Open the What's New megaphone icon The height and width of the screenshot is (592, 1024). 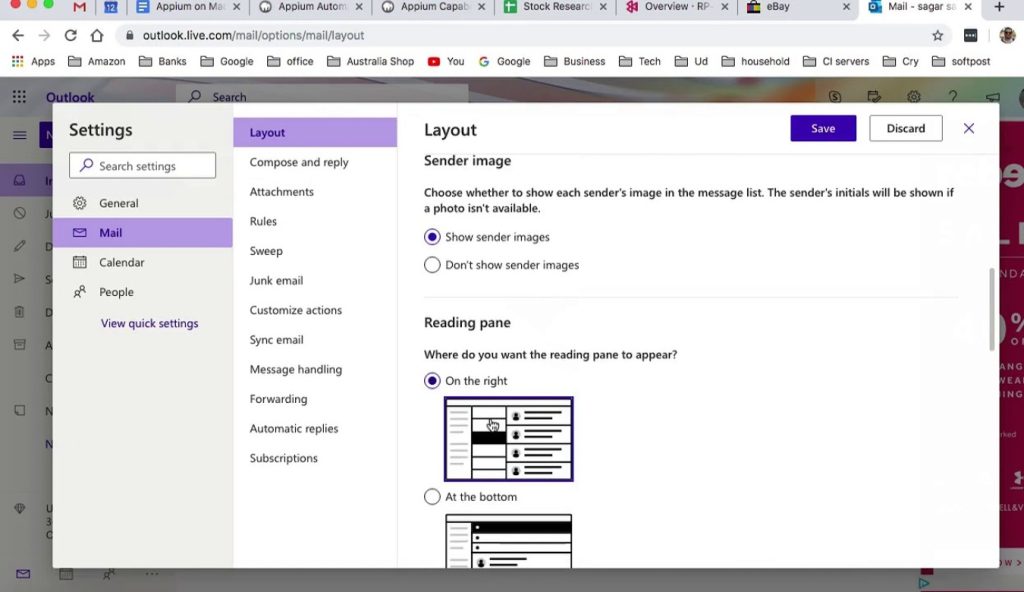(991, 97)
